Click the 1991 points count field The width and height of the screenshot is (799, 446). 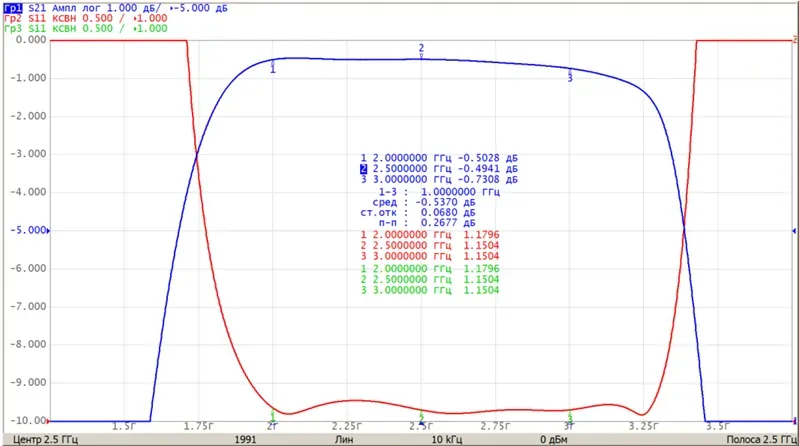click(x=246, y=439)
